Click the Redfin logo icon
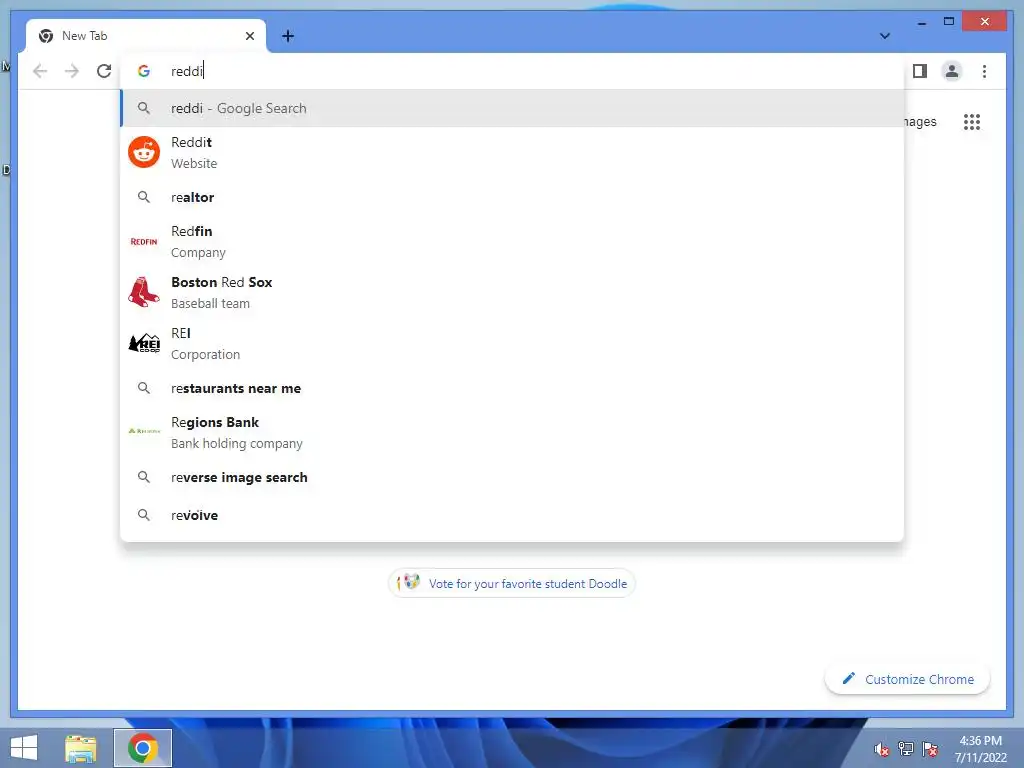Image resolution: width=1024 pixels, height=768 pixels. (144, 242)
